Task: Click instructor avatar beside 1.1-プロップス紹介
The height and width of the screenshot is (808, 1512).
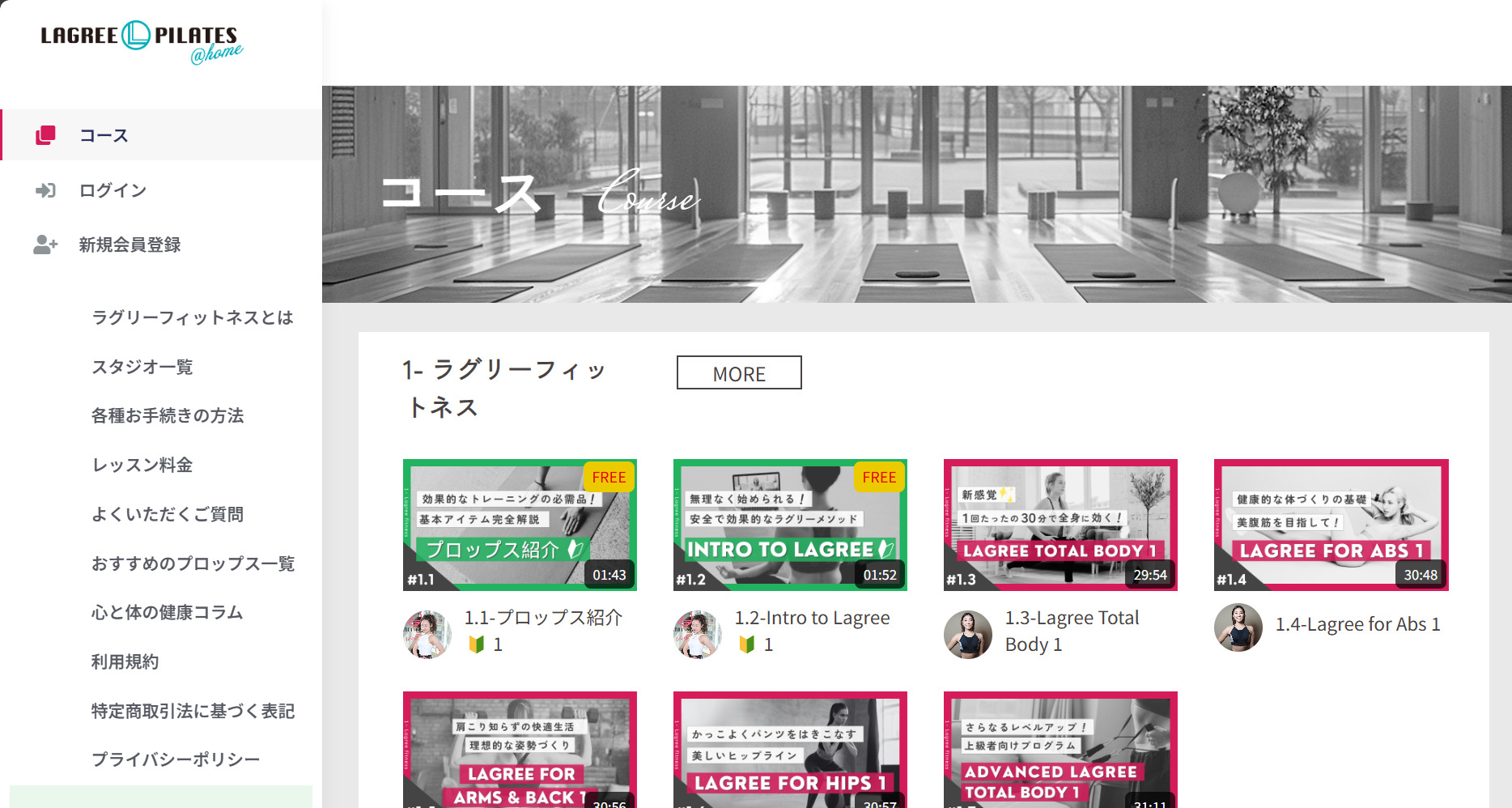Action: point(427,634)
